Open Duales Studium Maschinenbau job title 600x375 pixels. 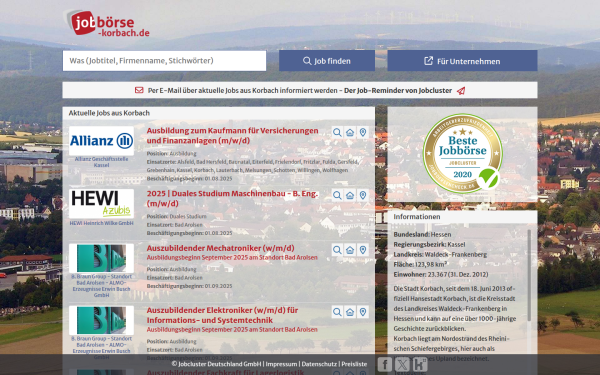point(232,198)
